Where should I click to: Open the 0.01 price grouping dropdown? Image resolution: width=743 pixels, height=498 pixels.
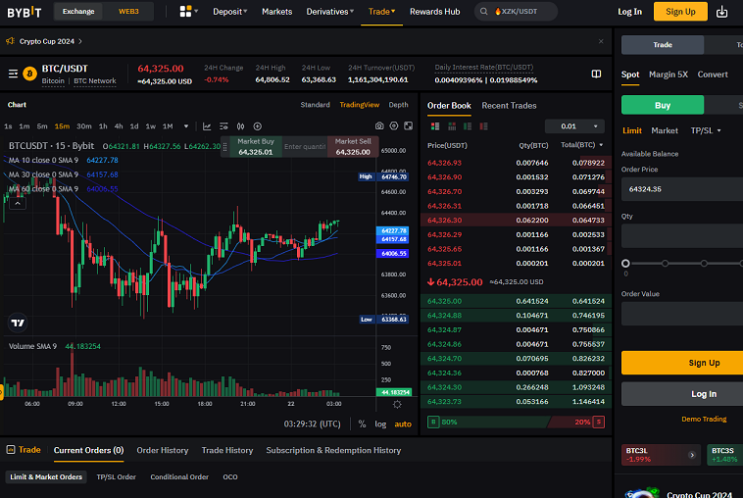[575, 127]
